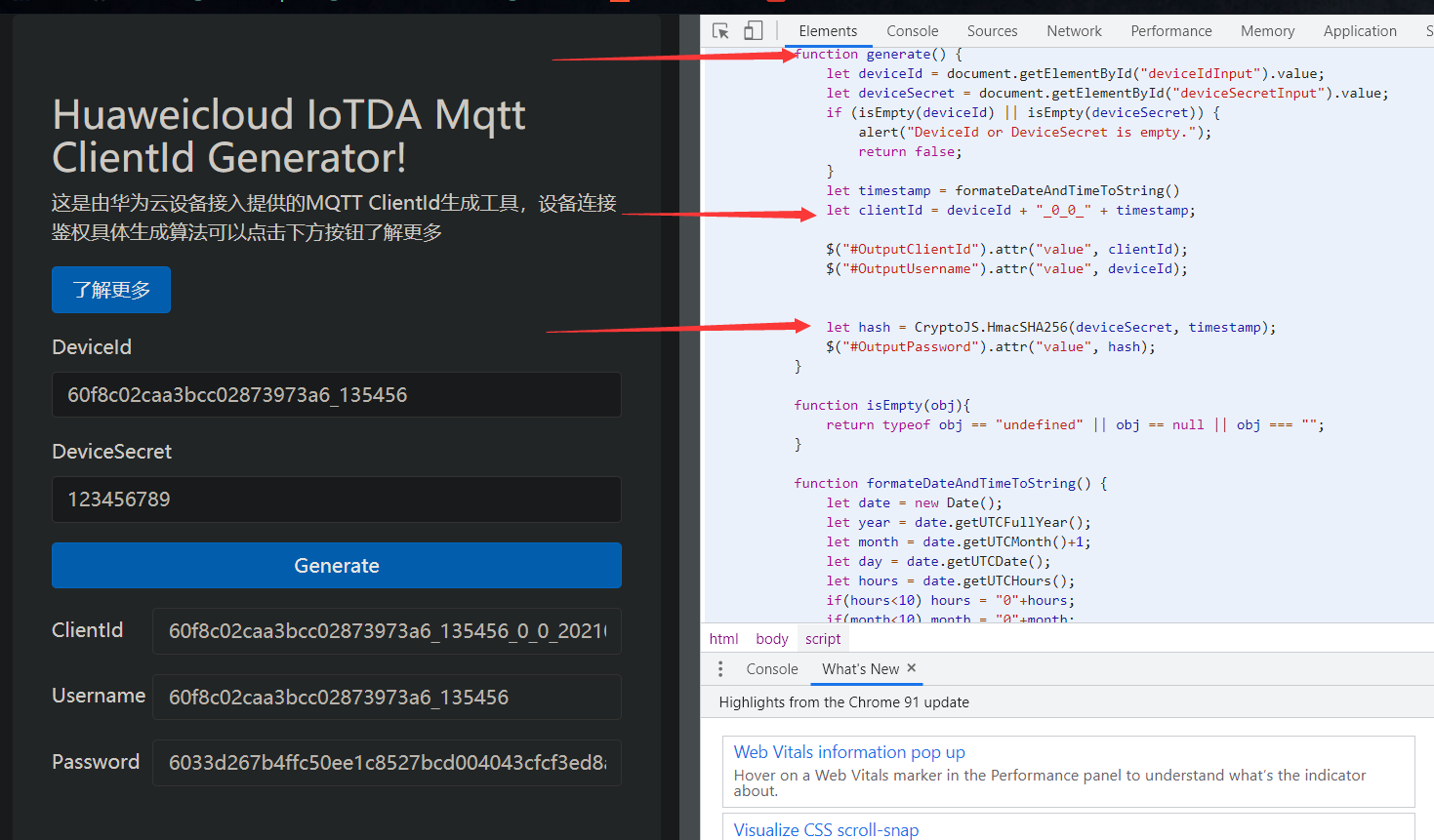Screen dimensions: 1434x840
Task: Click the '#OutputUsername' attr code line
Action: point(1006,269)
